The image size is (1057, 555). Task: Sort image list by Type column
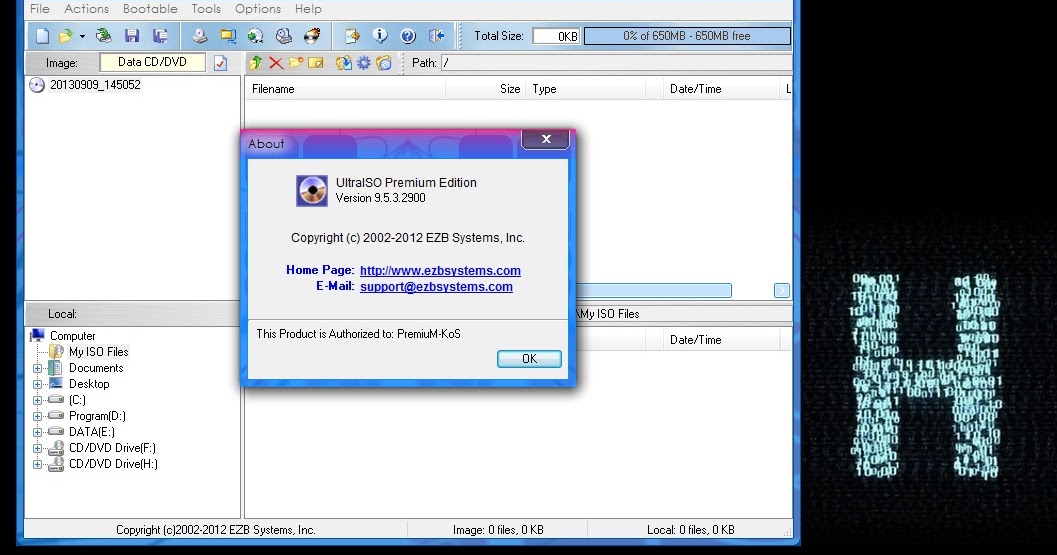click(586, 89)
